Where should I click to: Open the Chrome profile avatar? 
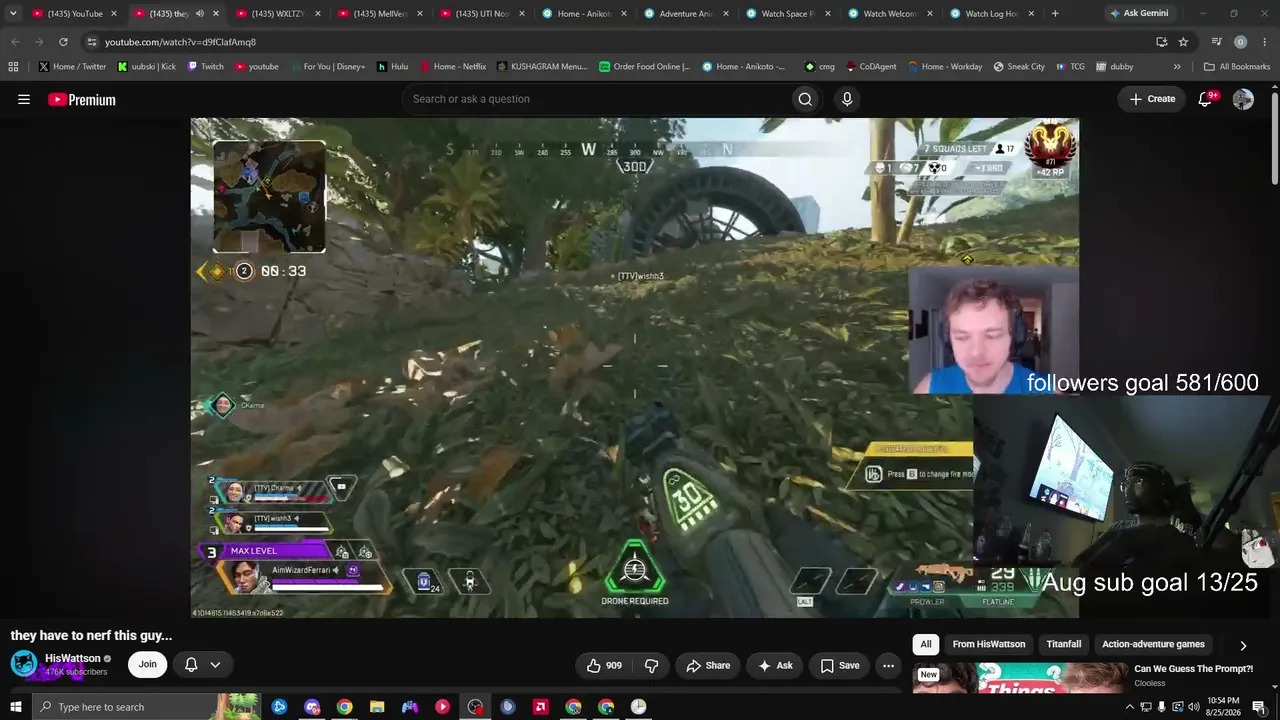click(x=1240, y=42)
